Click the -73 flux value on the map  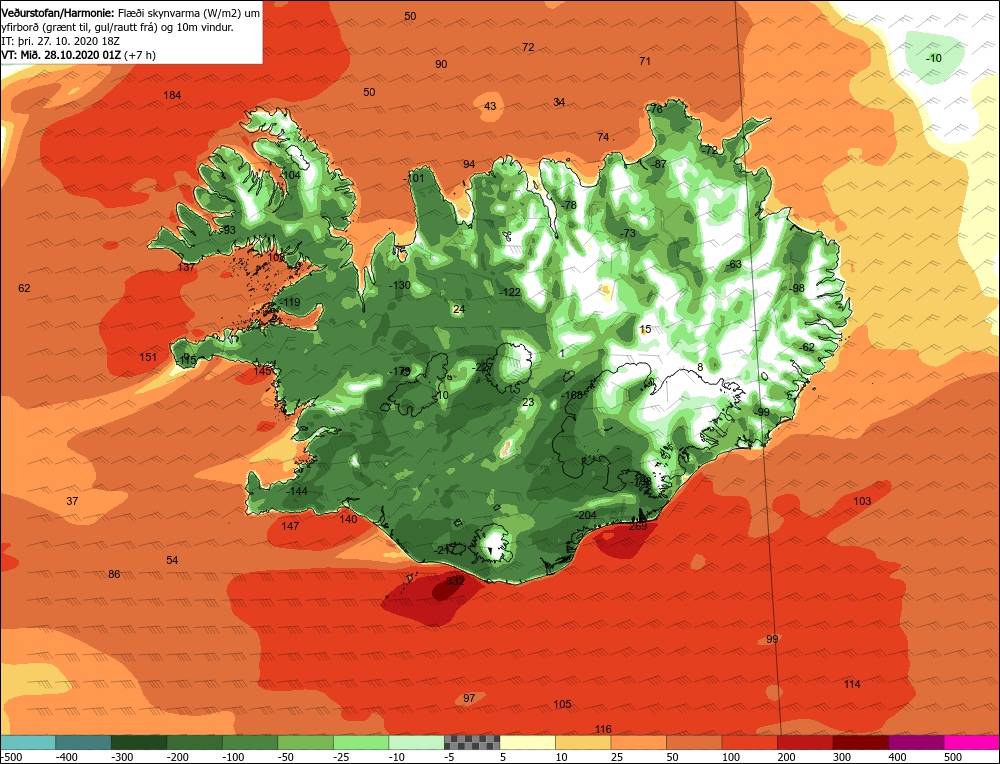point(628,233)
